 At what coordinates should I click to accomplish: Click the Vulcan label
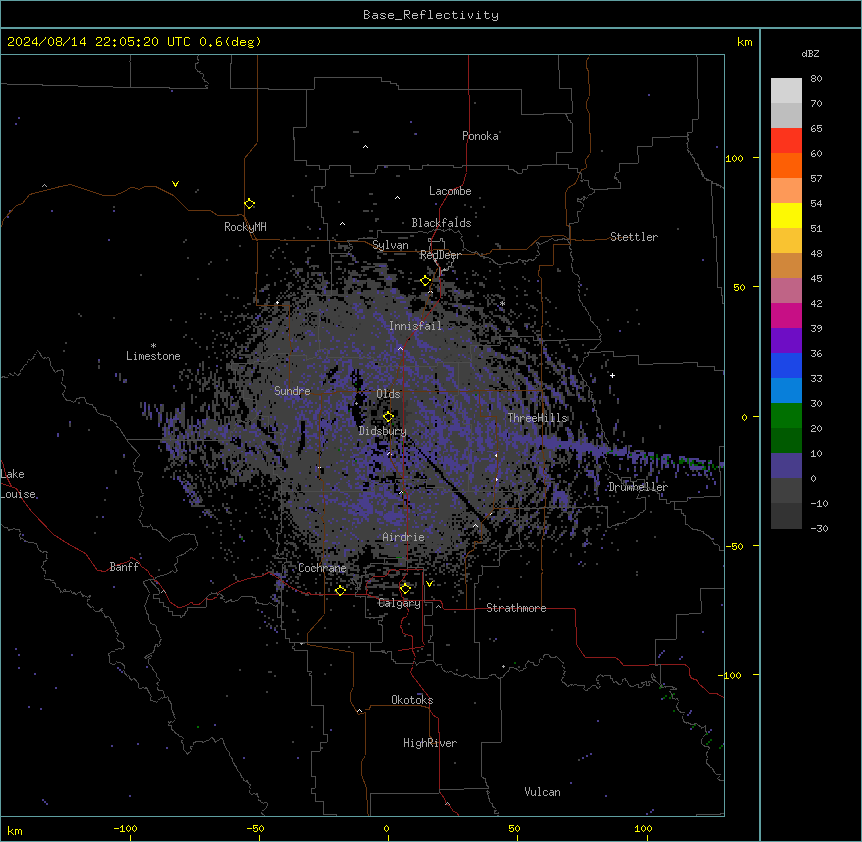543,792
